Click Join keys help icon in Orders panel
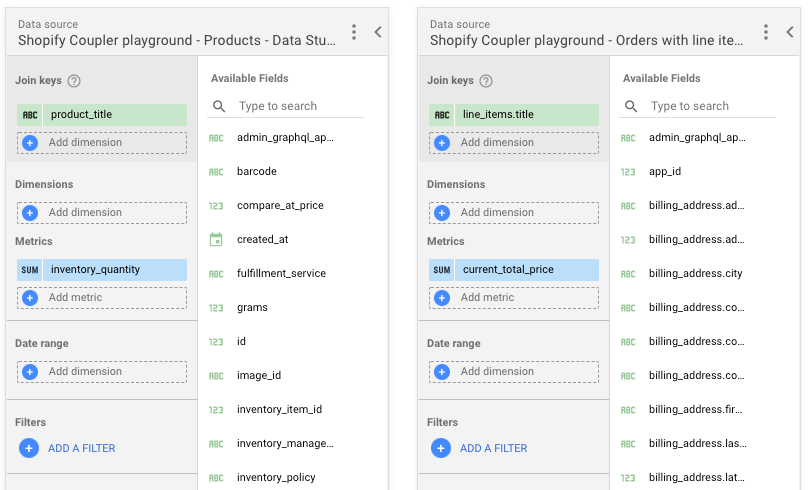The width and height of the screenshot is (811, 490). pyautogui.click(x=486, y=81)
